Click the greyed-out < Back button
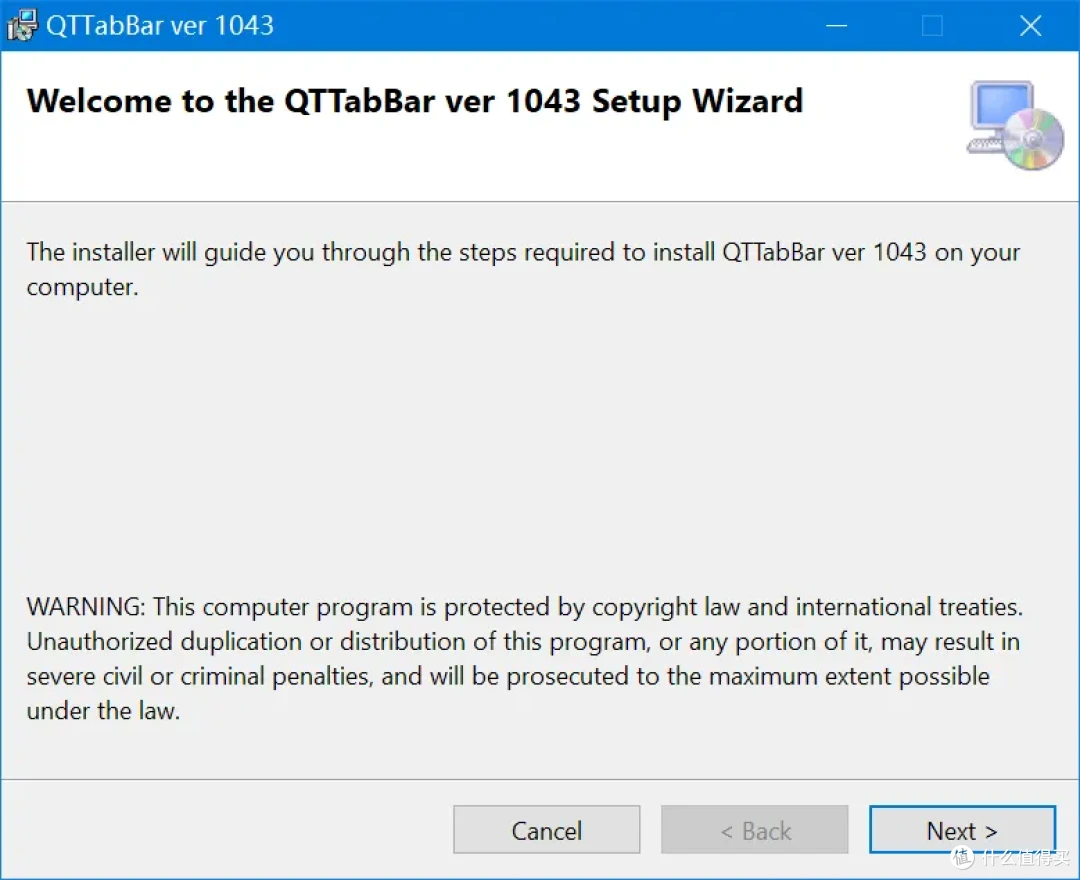 (755, 830)
